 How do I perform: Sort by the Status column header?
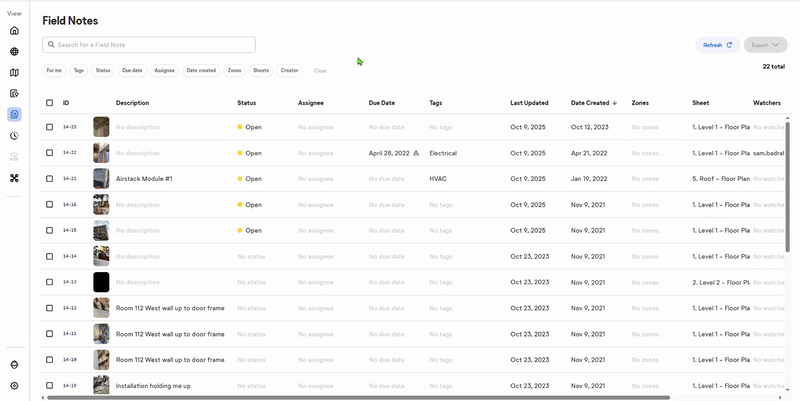pos(246,103)
